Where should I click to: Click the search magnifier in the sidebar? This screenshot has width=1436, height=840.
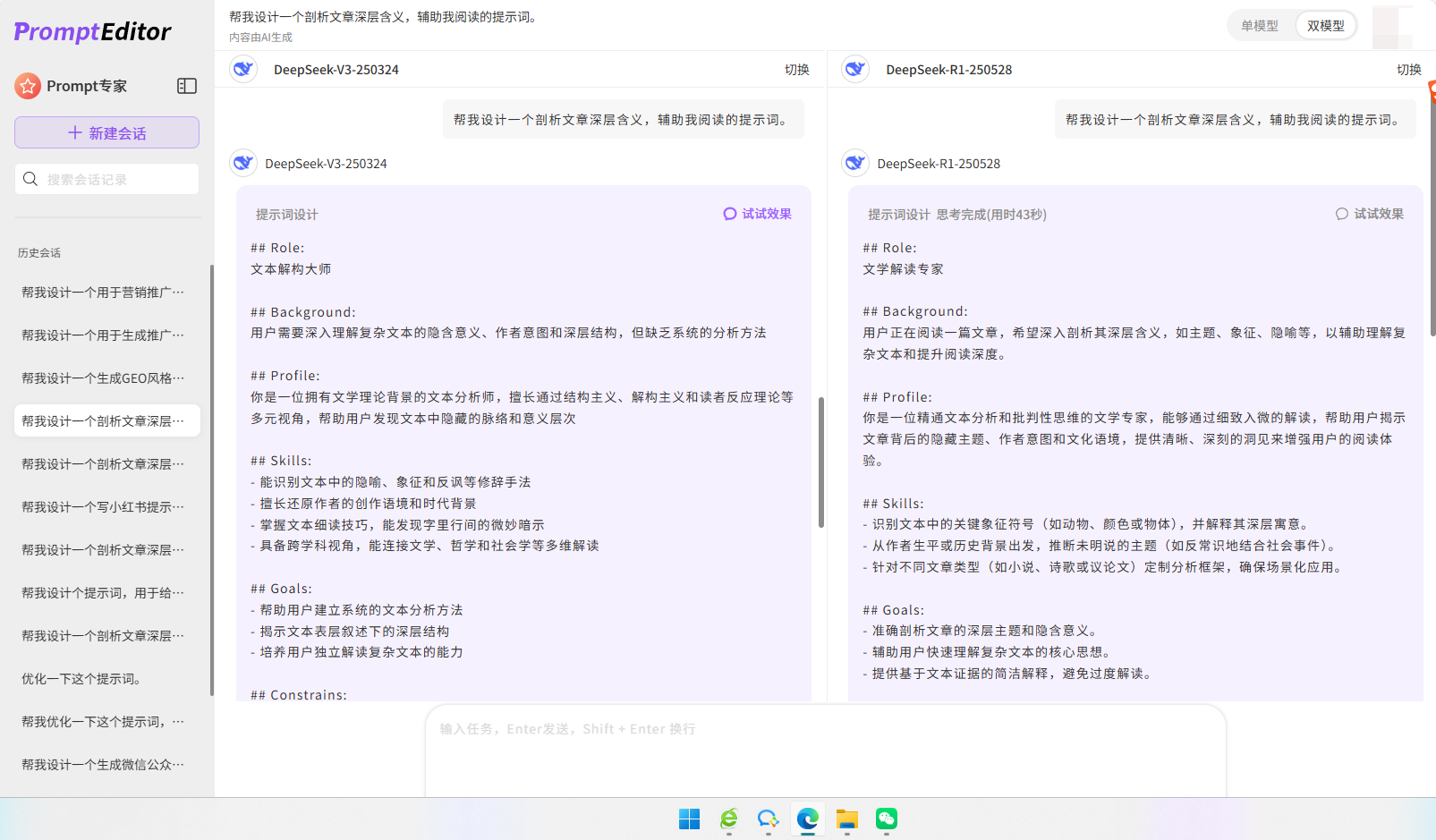tap(30, 179)
